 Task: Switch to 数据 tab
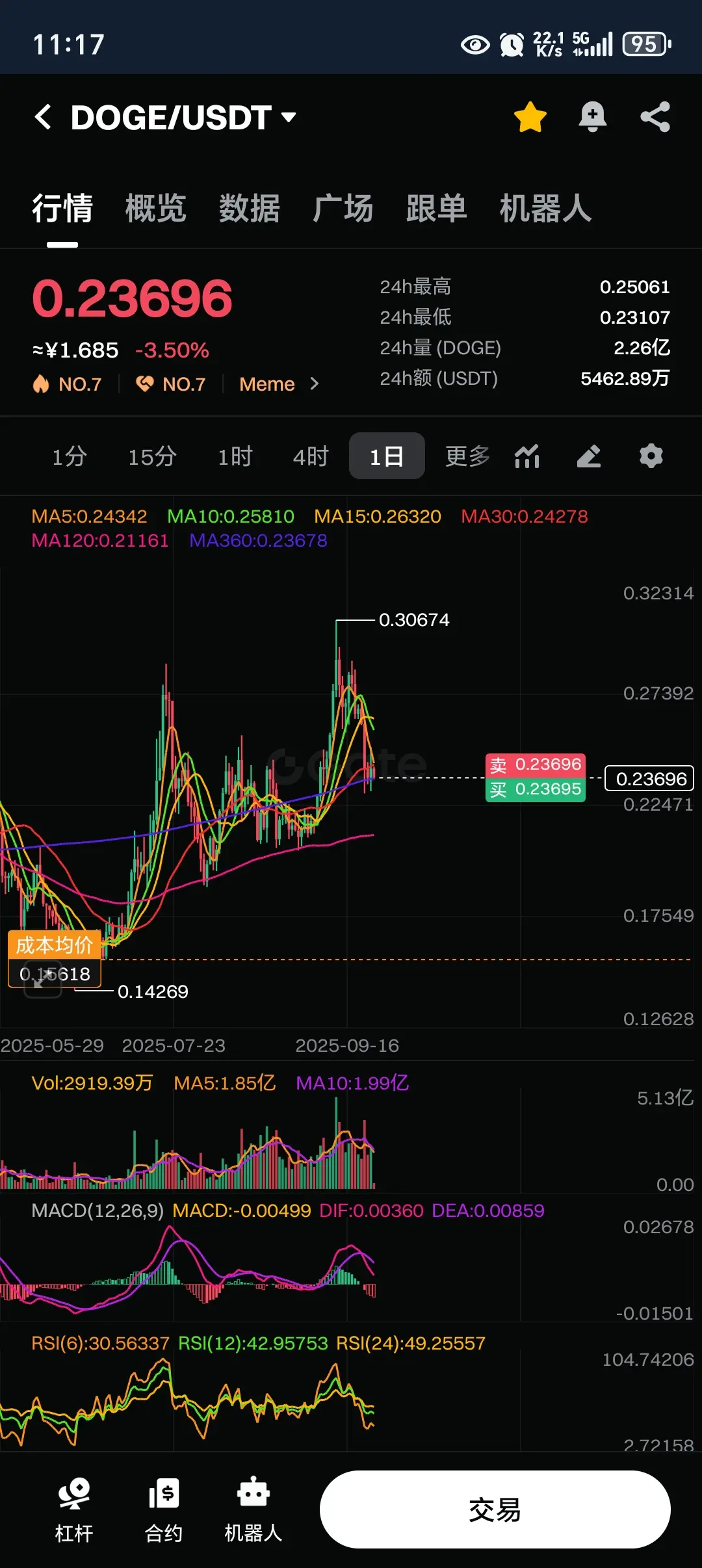coord(250,209)
